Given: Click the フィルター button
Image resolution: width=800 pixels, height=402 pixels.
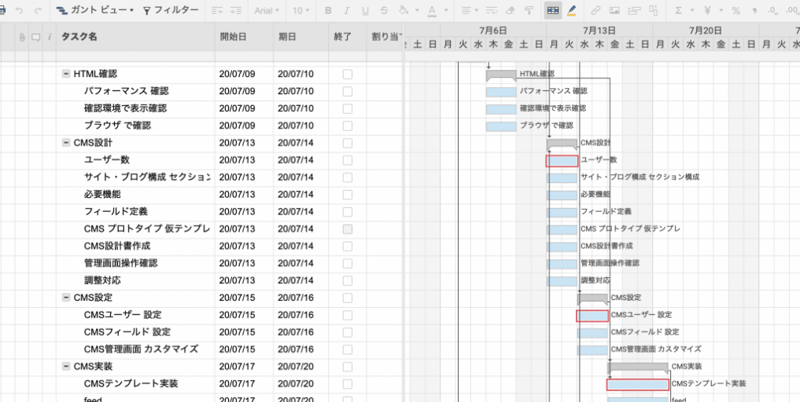Looking at the screenshot, I should click(170, 10).
